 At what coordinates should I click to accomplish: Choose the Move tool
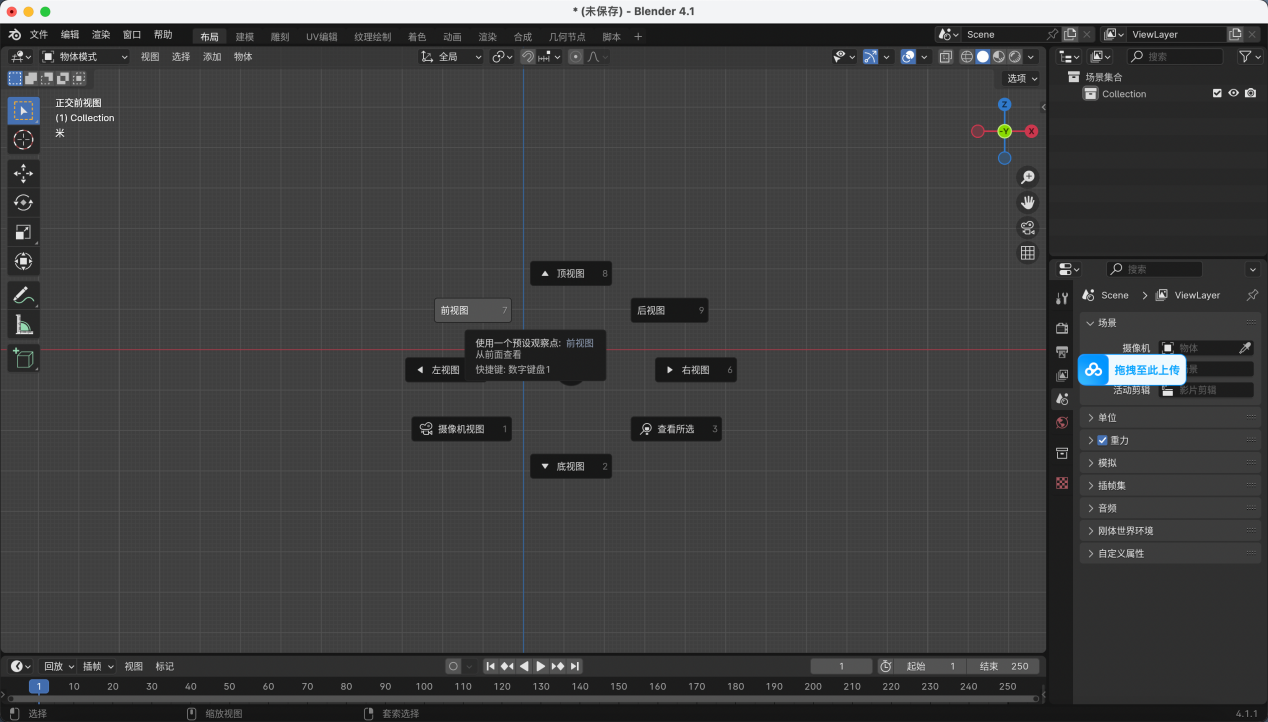[24, 174]
